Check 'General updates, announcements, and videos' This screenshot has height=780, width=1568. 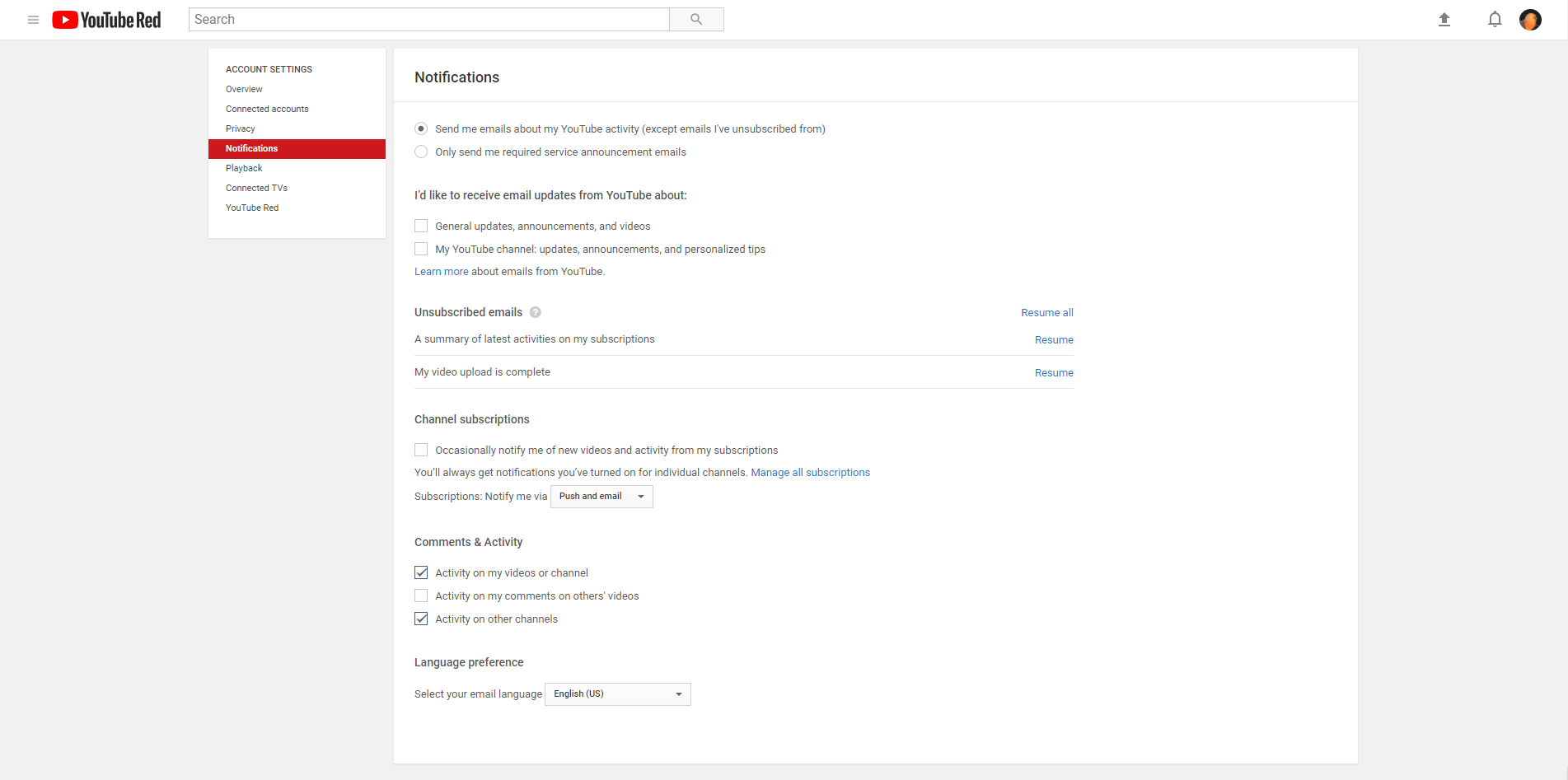[421, 226]
